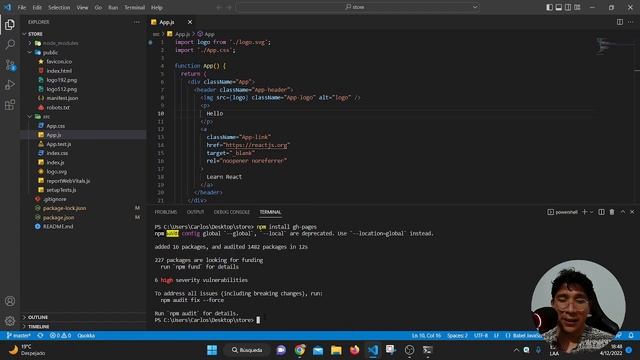Image resolution: width=640 pixels, height=360 pixels.
Task: Open the command center dropdown arrow
Action: point(475,7)
